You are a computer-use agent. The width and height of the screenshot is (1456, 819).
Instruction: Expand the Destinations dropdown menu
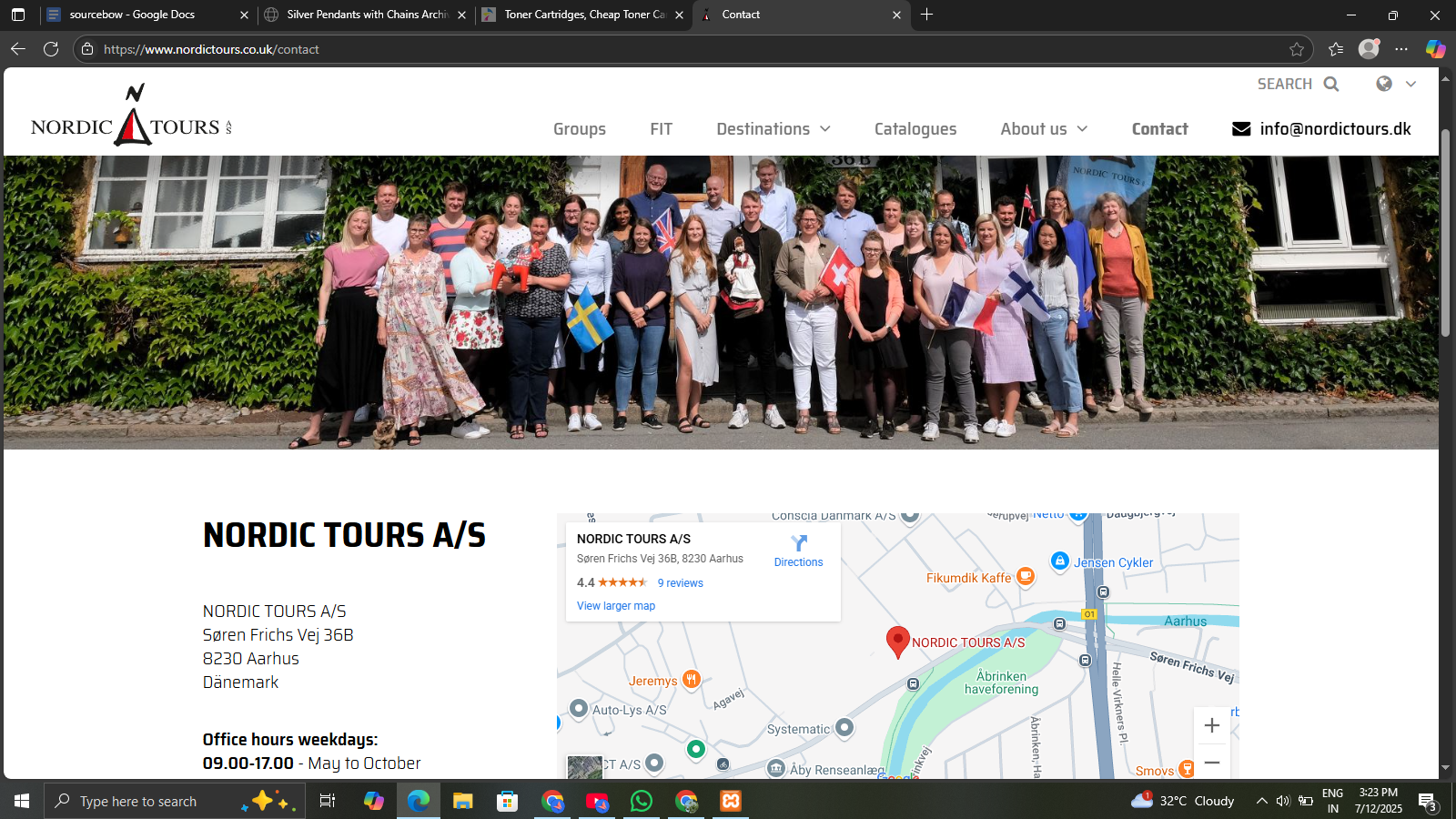773,129
